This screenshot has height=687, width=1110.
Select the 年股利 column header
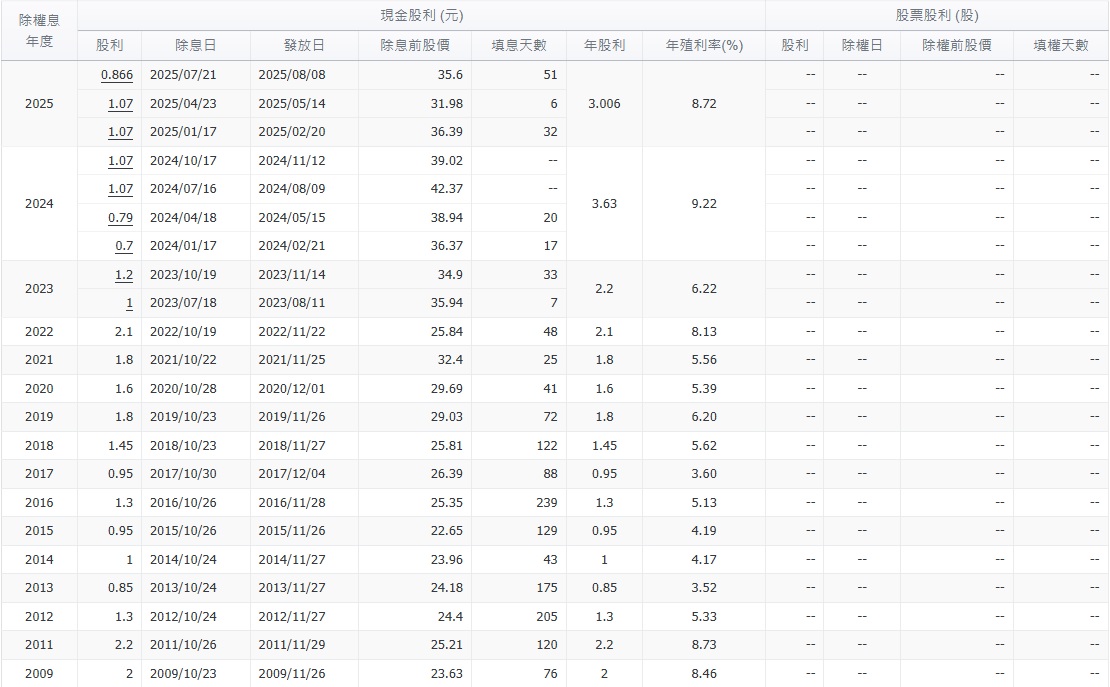[x=604, y=45]
